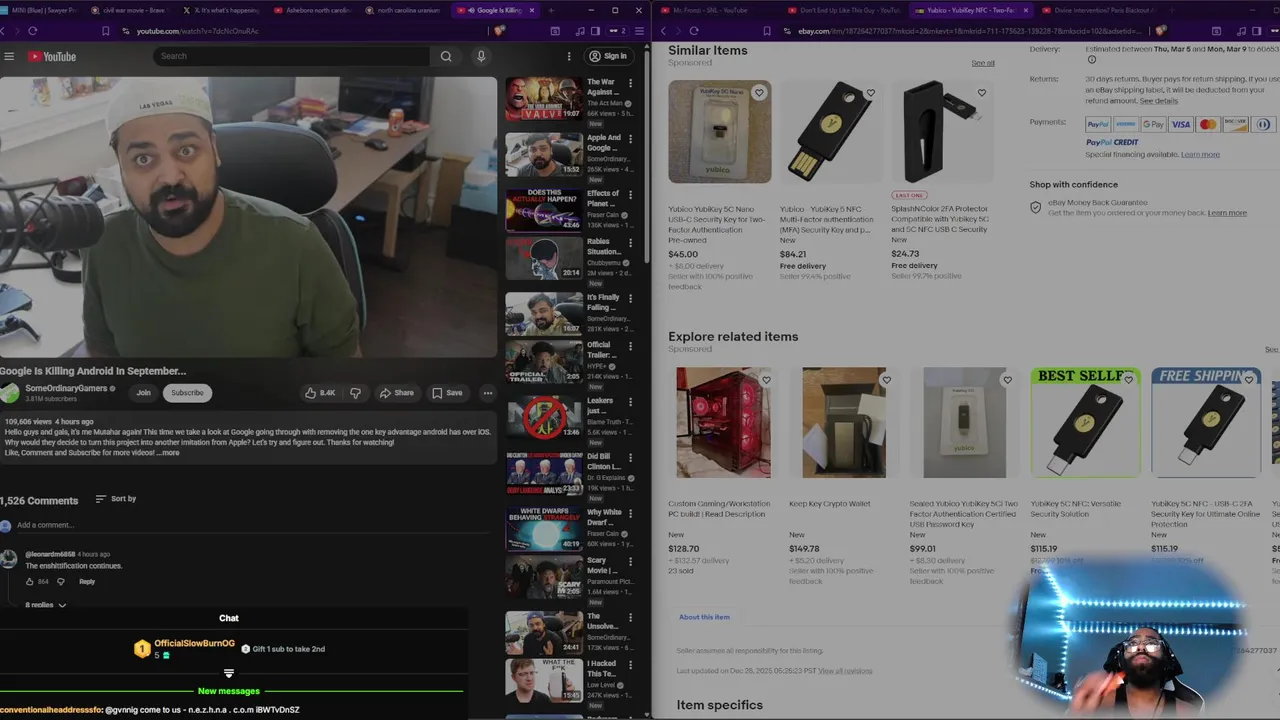Open the Brave VPN icon showing 2

coord(617,31)
